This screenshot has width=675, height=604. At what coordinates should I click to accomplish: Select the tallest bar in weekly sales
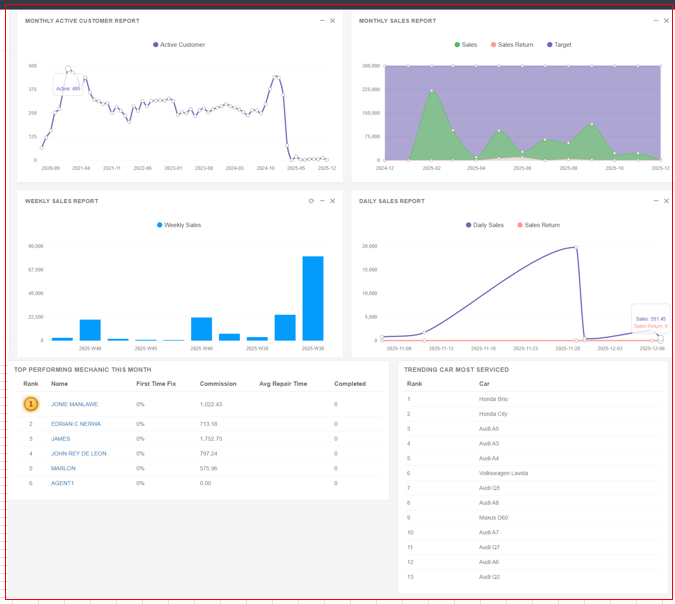coord(313,298)
